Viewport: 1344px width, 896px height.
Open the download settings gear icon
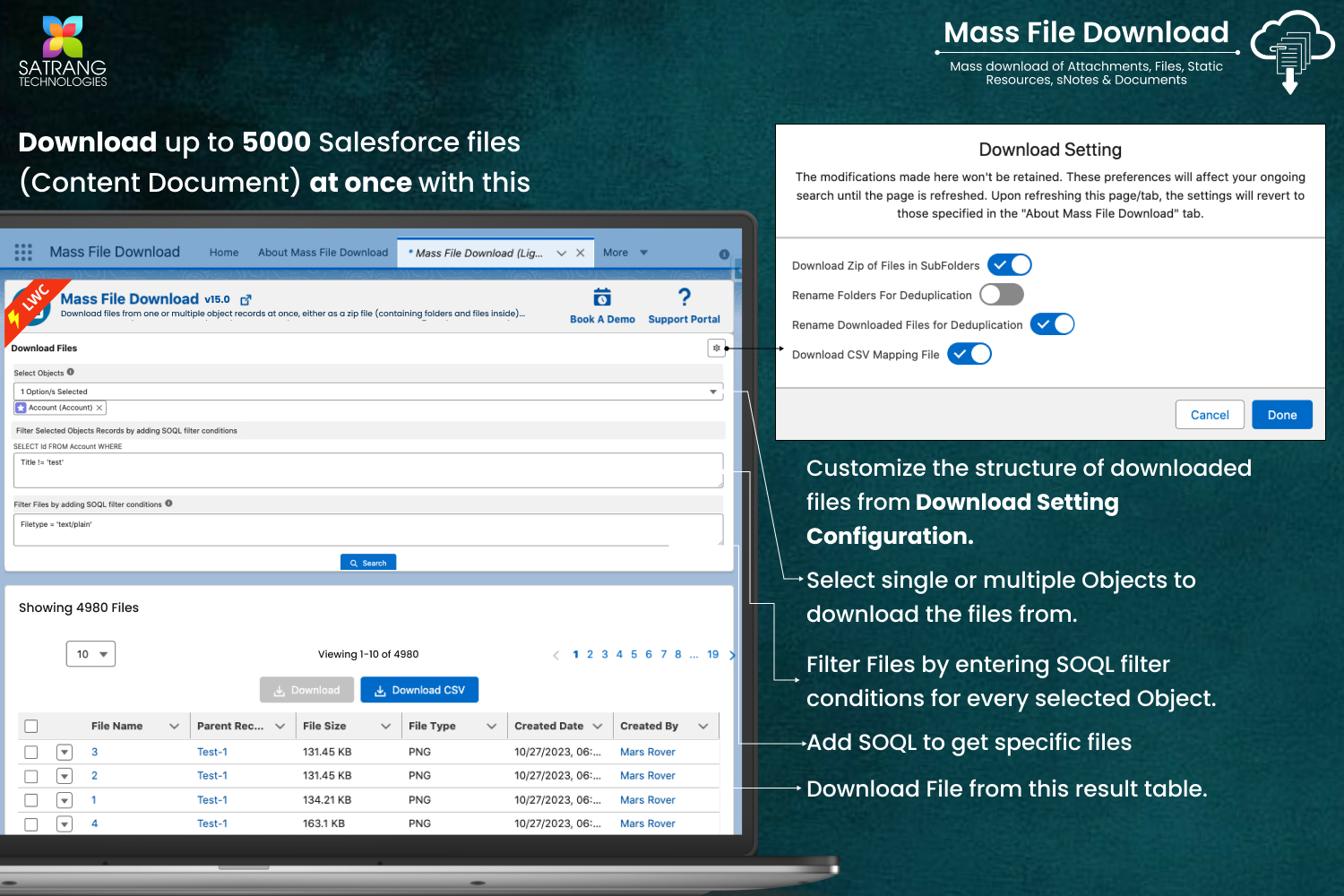click(x=716, y=349)
